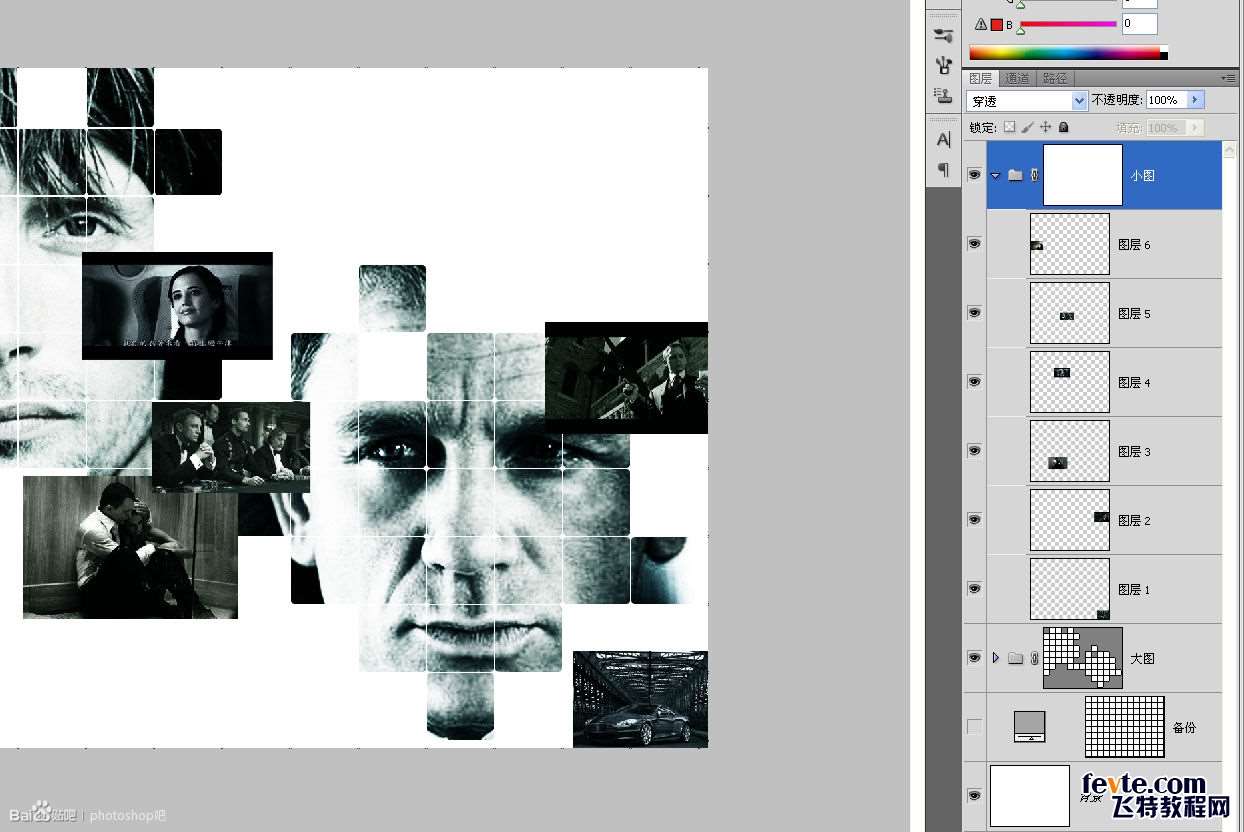This screenshot has height=832, width=1244.
Task: Select the 图层 3 thumbnail
Action: tap(1070, 451)
